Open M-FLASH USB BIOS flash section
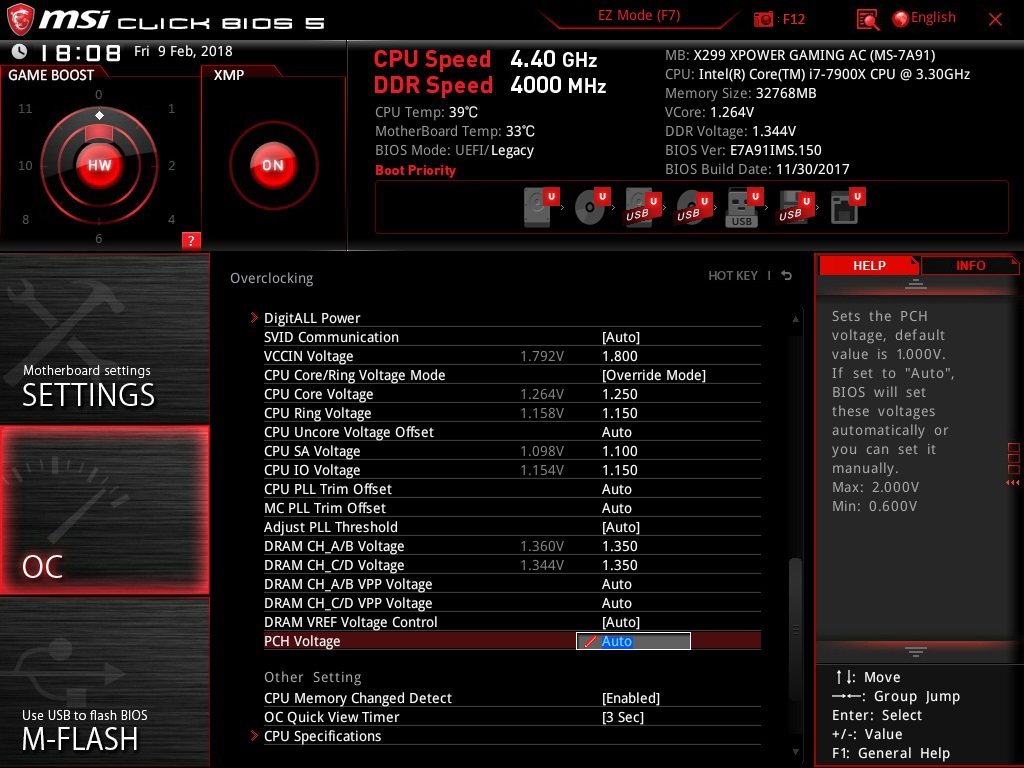 pos(104,682)
